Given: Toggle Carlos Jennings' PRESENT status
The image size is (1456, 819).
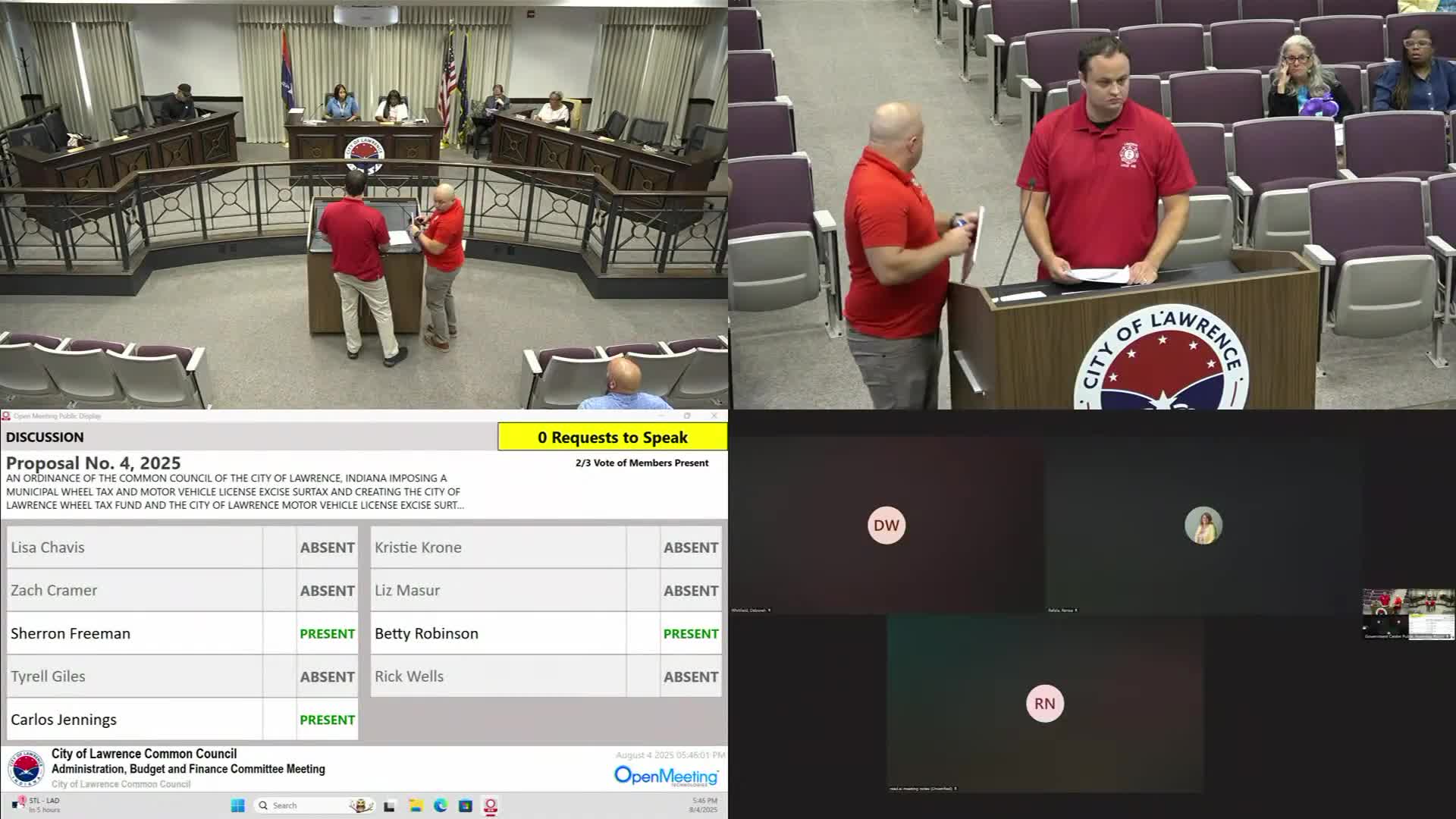Looking at the screenshot, I should pos(327,720).
